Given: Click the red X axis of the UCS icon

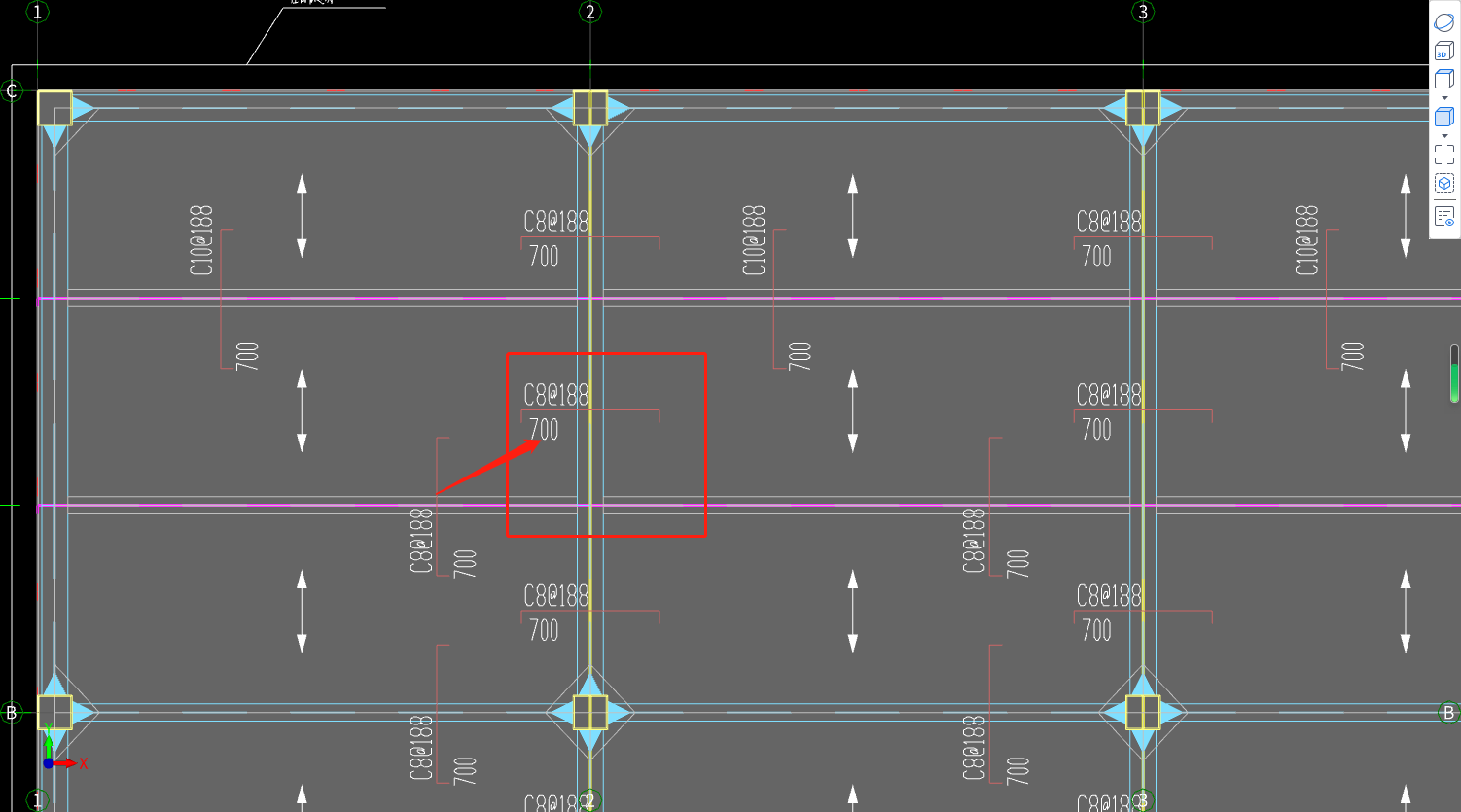Looking at the screenshot, I should 68,764.
